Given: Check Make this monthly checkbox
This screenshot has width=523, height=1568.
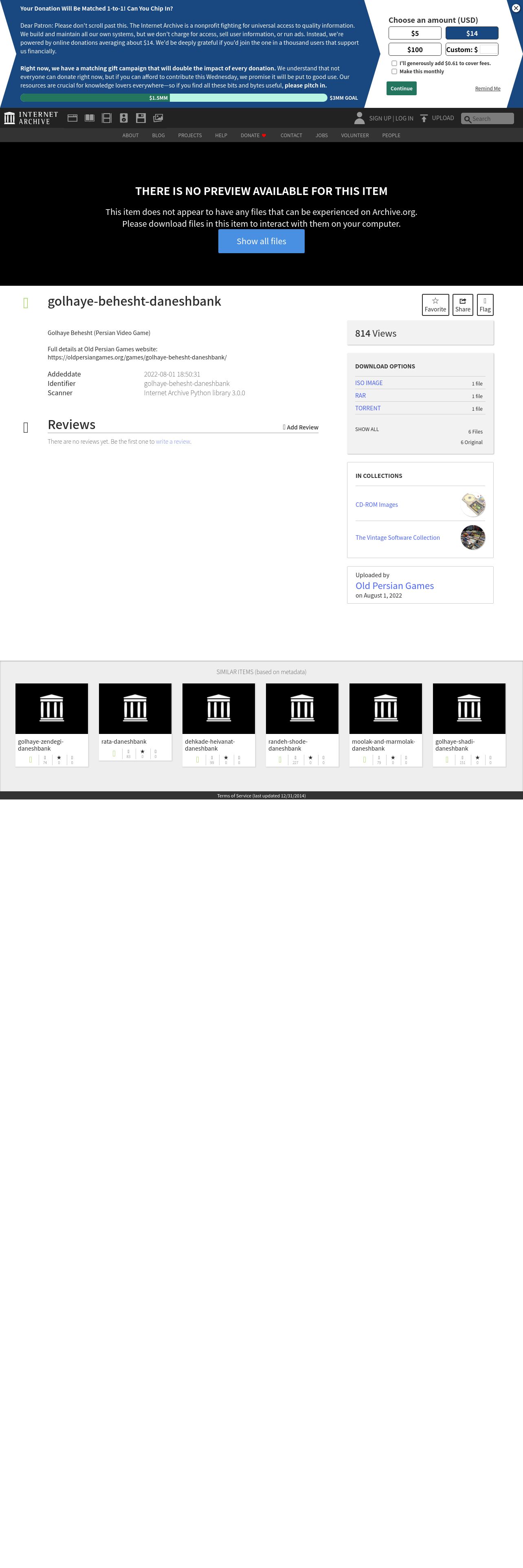Looking at the screenshot, I should (x=394, y=72).
